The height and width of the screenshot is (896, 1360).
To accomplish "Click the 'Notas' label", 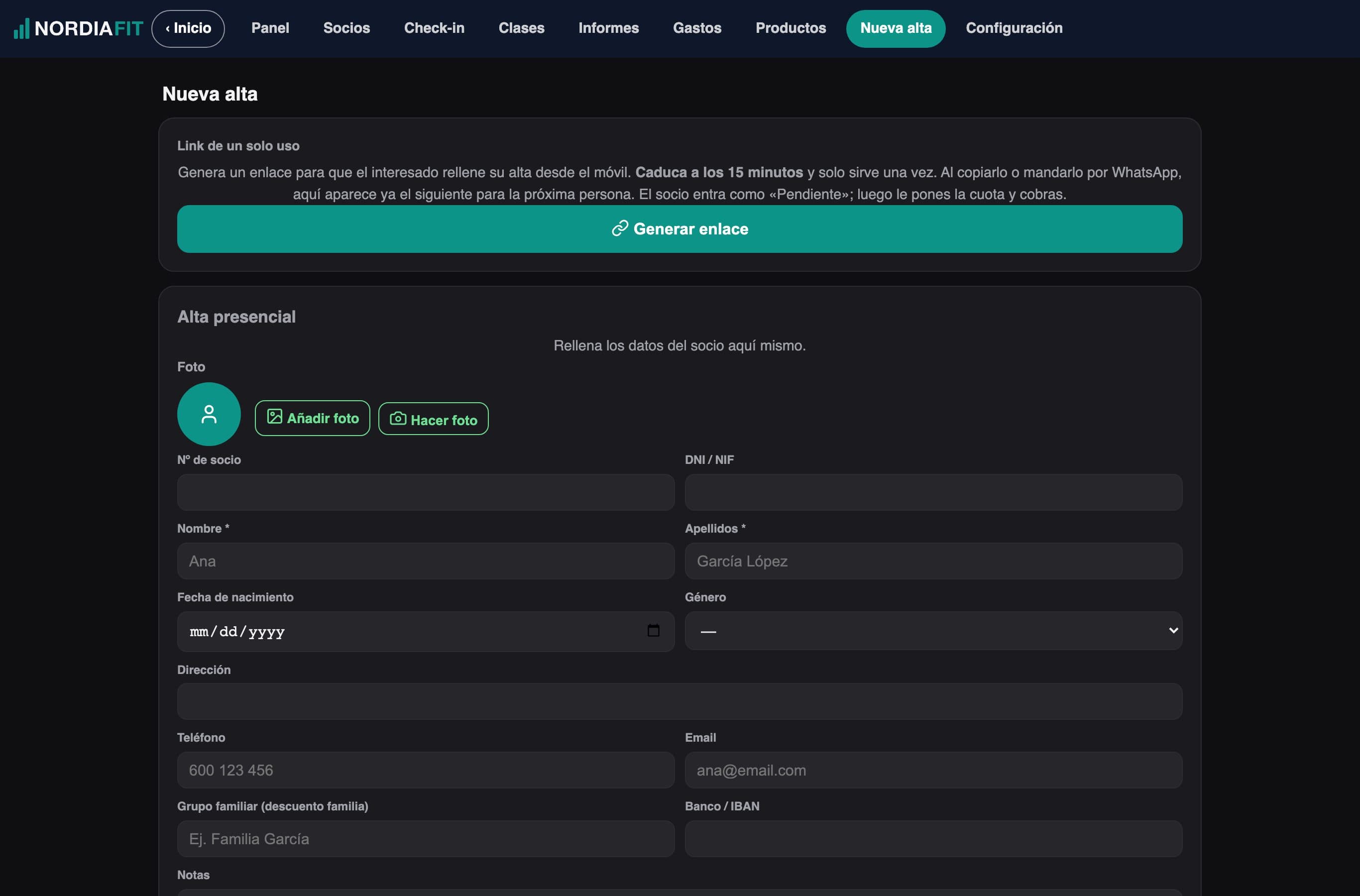I will point(193,875).
